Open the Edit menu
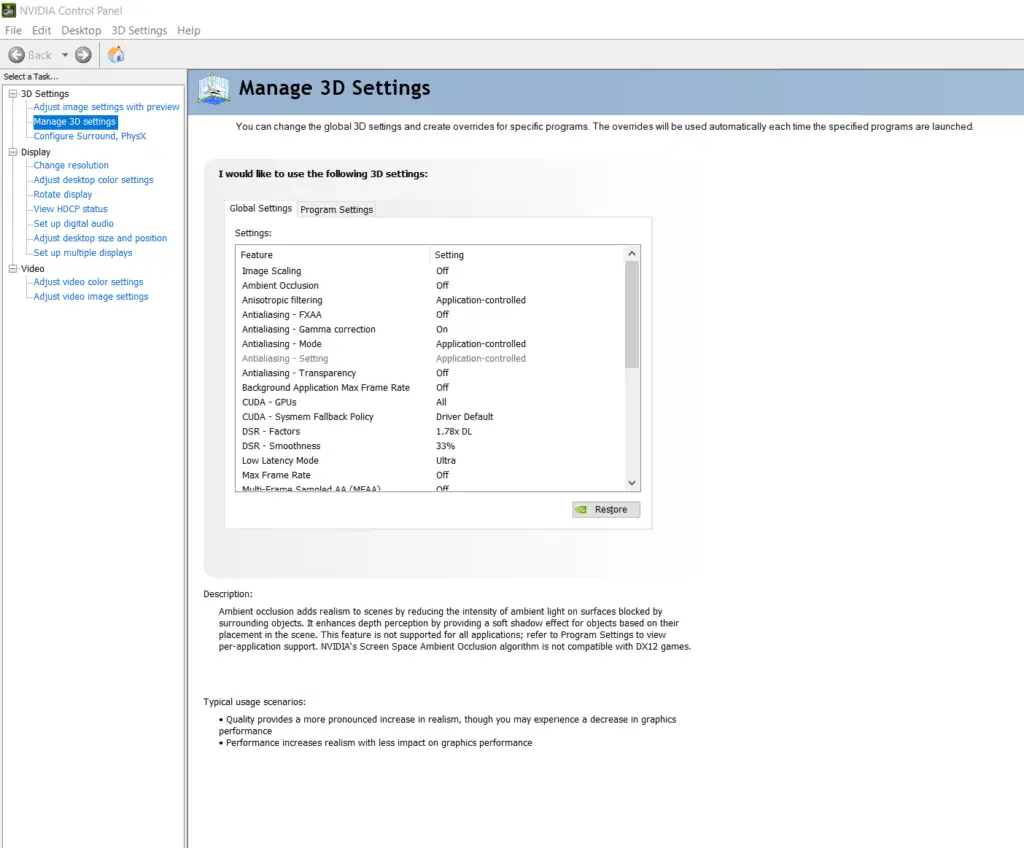This screenshot has height=848, width=1024. tap(41, 30)
